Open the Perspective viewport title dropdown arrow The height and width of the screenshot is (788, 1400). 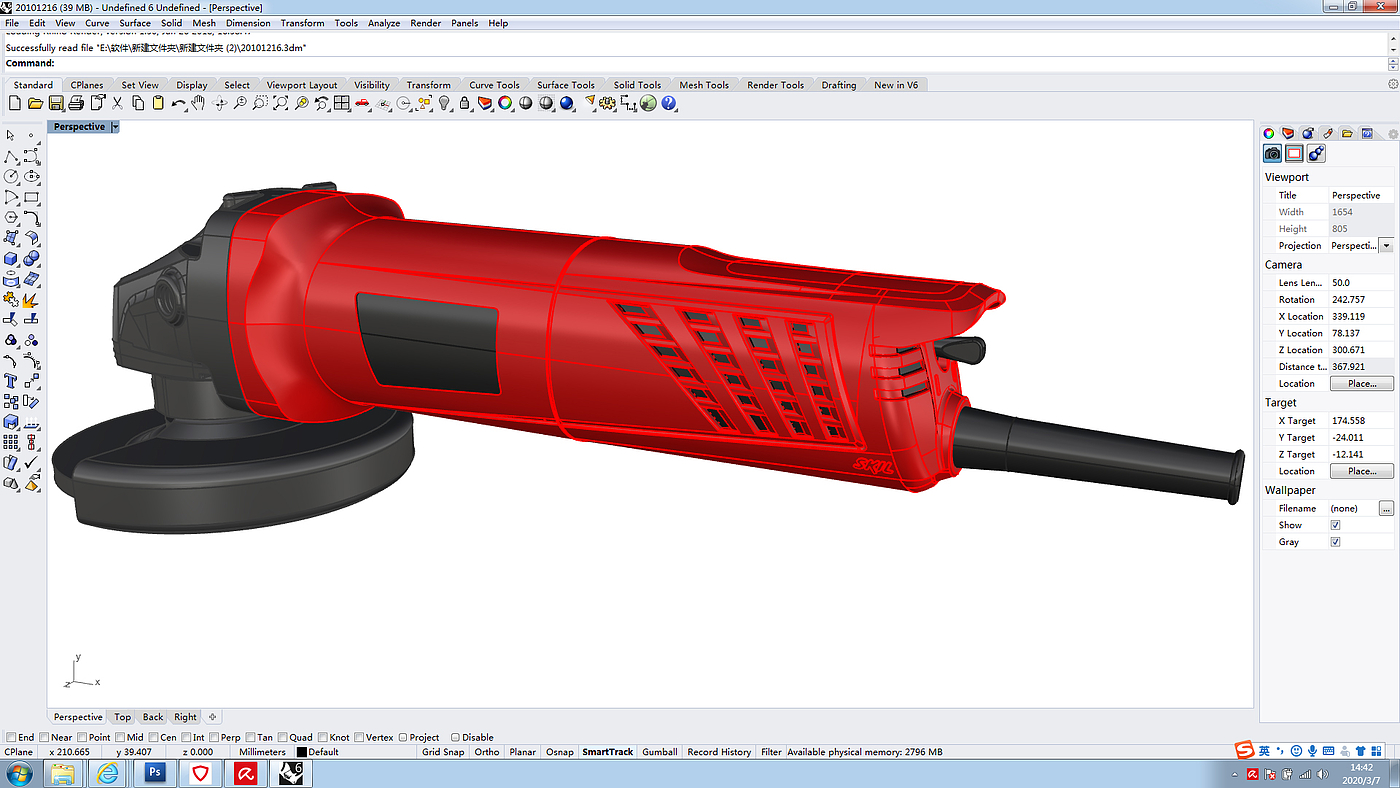[x=115, y=127]
